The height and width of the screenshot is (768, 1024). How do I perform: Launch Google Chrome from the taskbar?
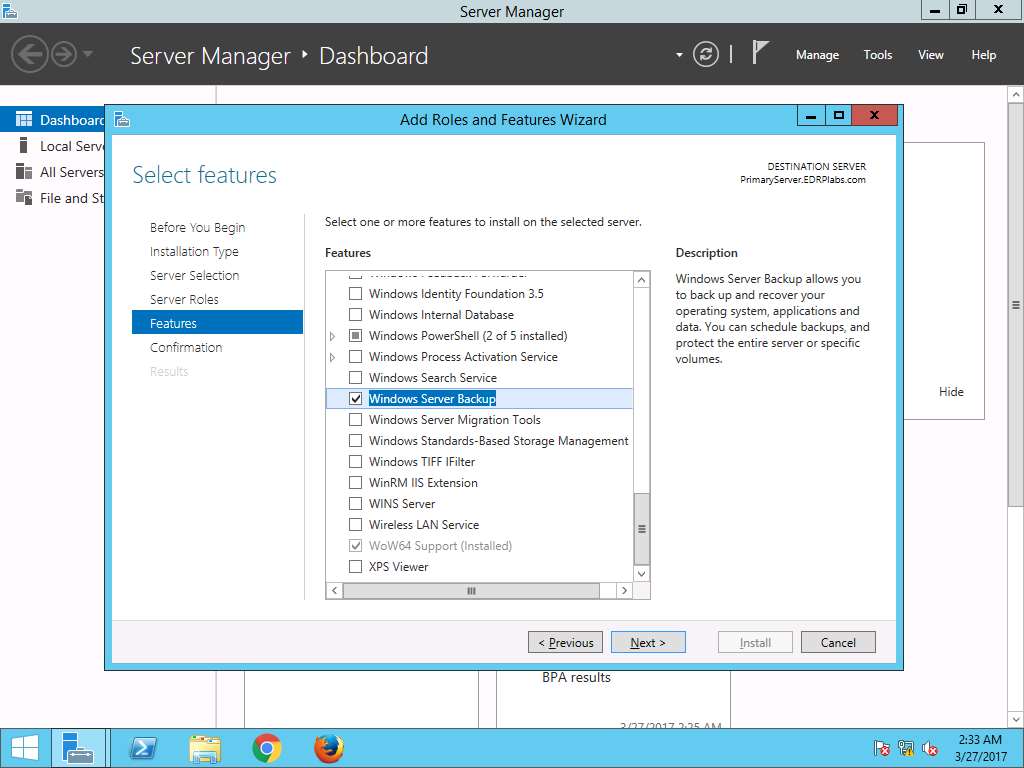[266, 748]
